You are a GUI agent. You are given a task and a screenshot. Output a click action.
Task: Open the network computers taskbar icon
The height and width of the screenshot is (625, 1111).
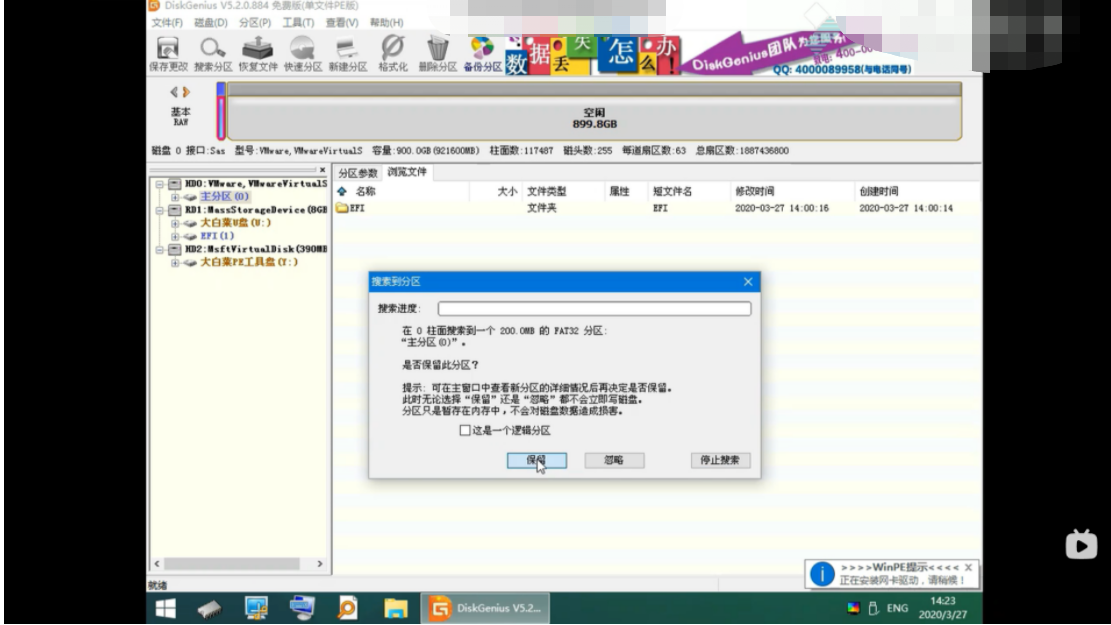[302, 608]
